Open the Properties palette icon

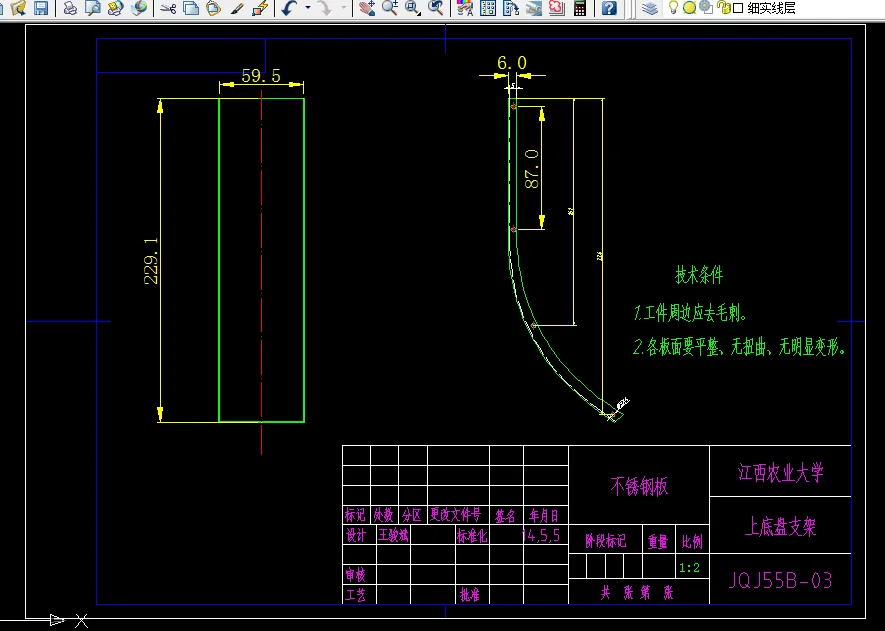(465, 8)
